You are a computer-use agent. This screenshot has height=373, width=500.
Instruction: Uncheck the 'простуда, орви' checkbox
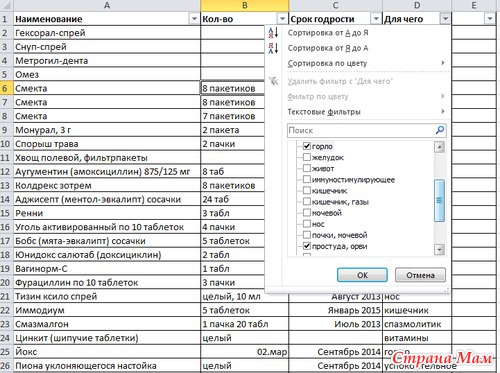tap(307, 246)
